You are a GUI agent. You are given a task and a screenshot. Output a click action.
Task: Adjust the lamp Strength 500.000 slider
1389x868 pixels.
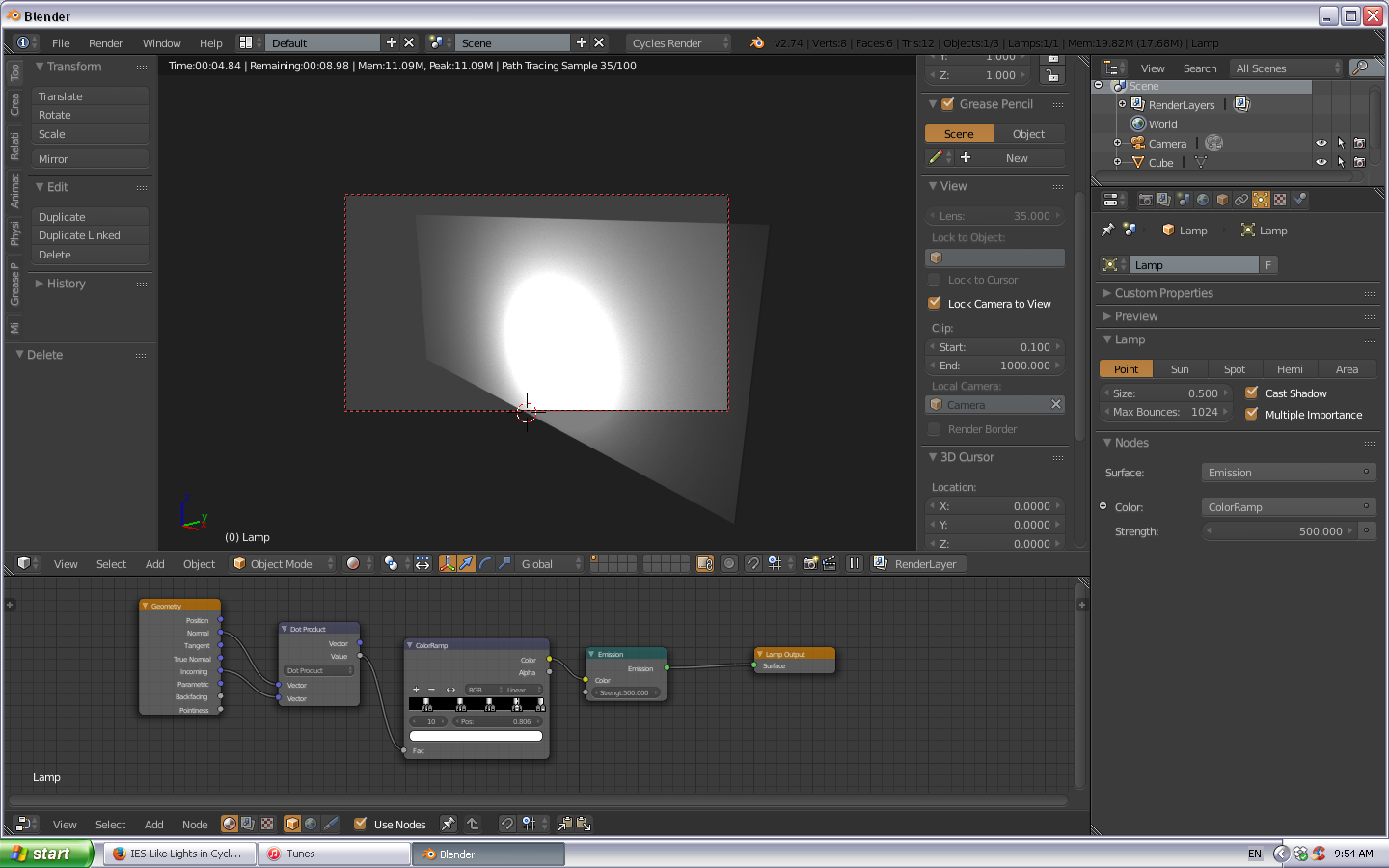tap(1280, 531)
